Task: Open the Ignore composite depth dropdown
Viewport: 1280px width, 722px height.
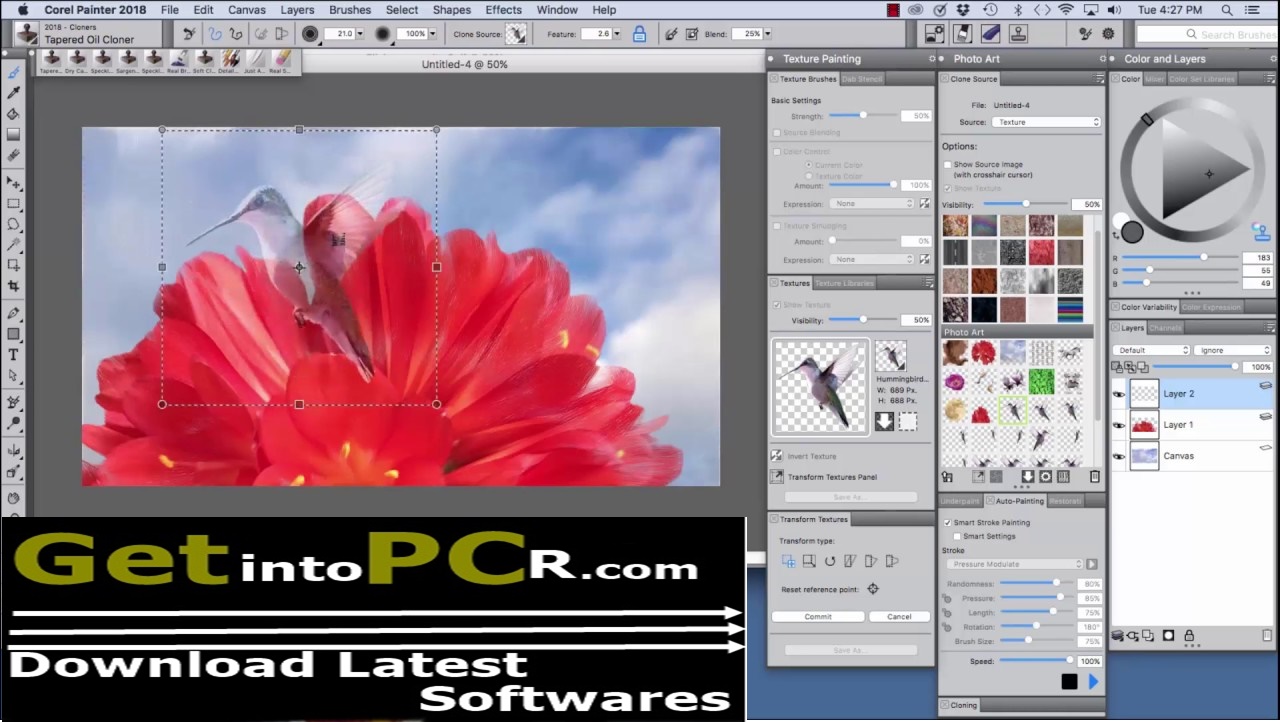Action: [1233, 350]
